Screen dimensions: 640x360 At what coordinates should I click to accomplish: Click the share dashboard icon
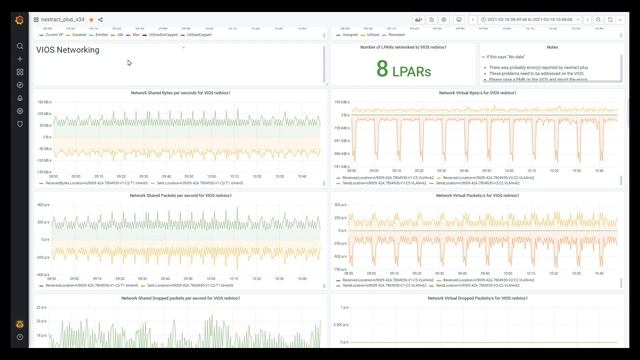(x=100, y=20)
